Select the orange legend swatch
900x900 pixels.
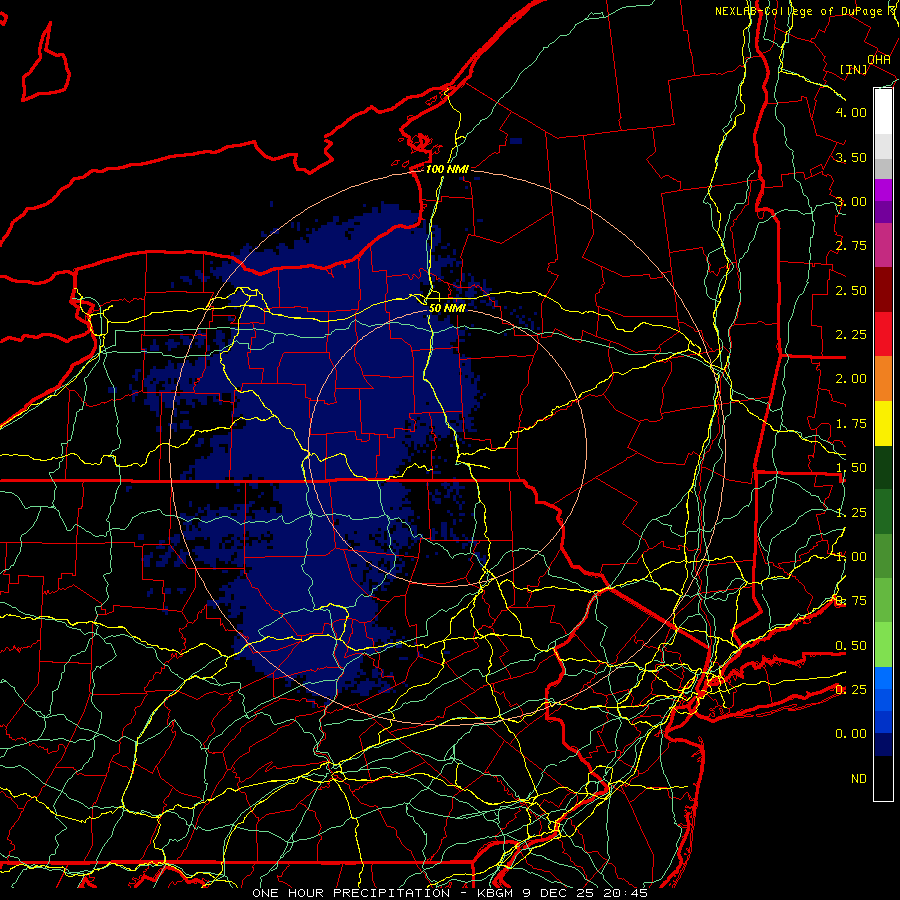tap(883, 379)
